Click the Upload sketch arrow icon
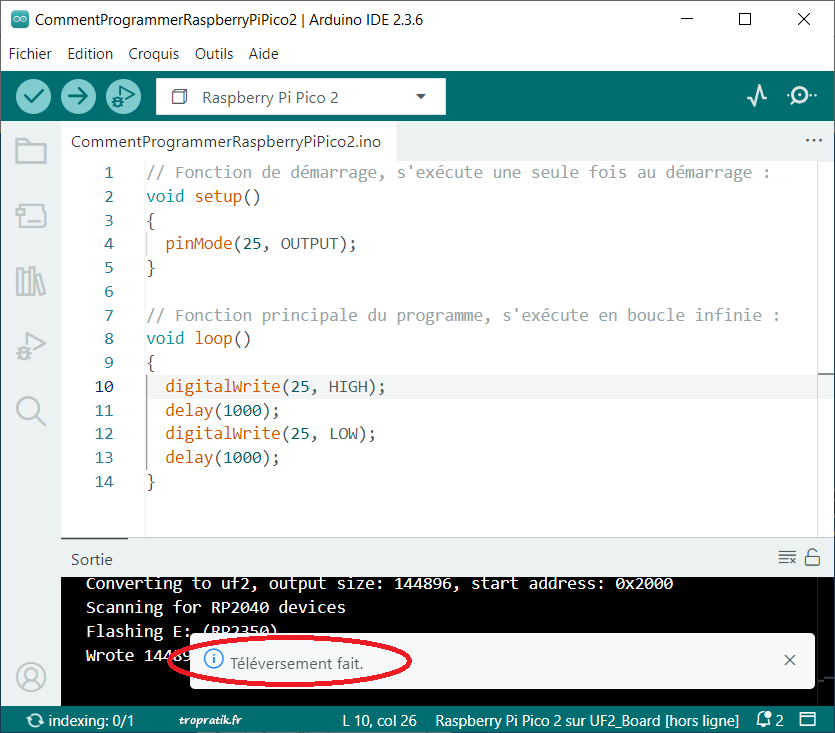This screenshot has width=835, height=733. 77,96
